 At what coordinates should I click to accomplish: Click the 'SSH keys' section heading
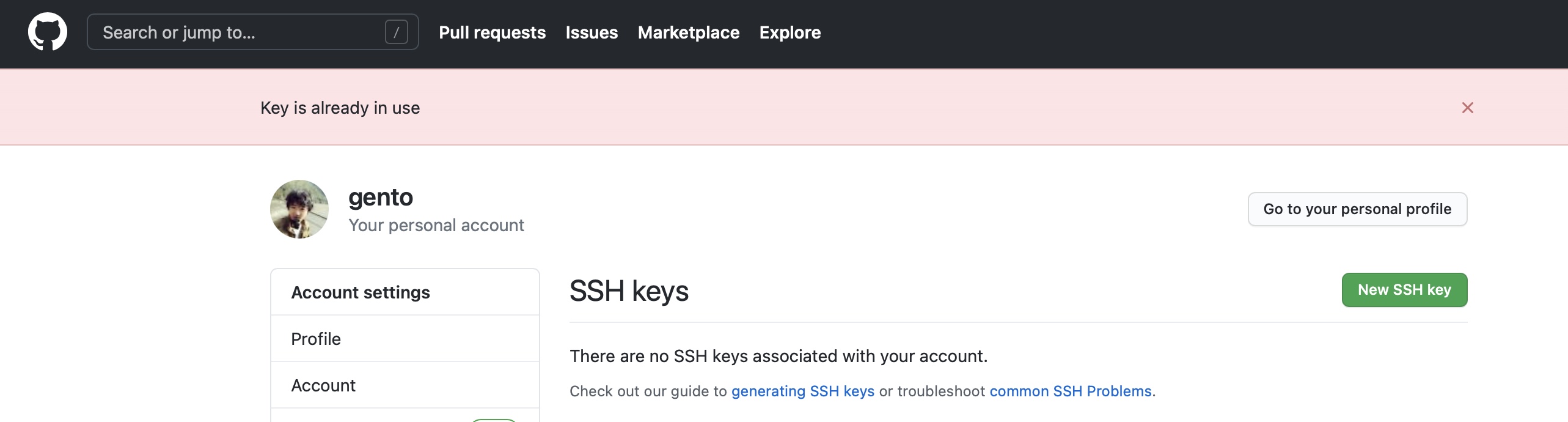(629, 291)
